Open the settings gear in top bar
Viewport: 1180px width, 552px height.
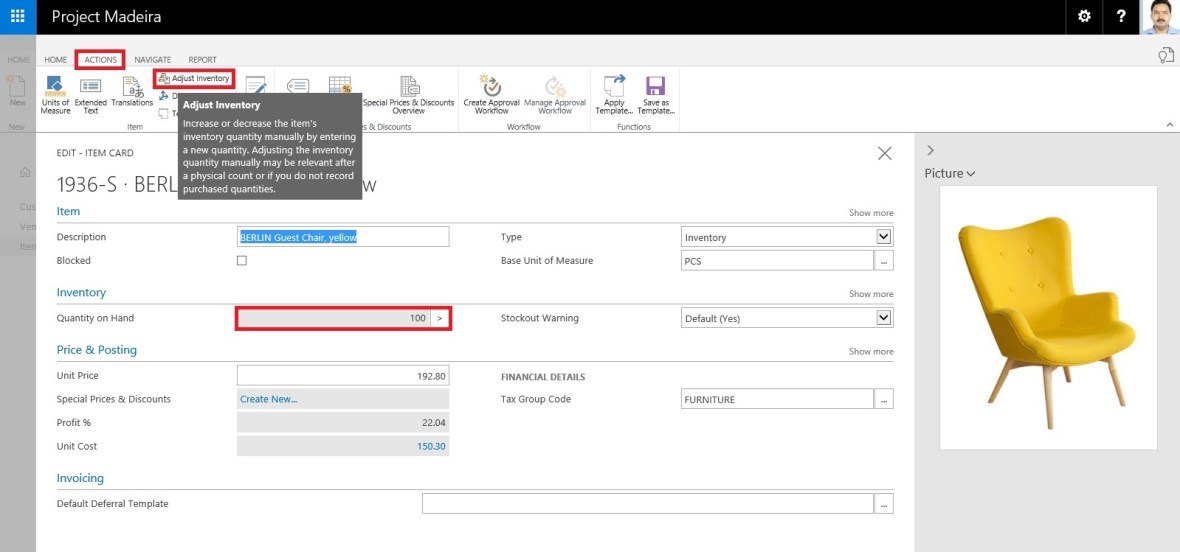pyautogui.click(x=1084, y=17)
